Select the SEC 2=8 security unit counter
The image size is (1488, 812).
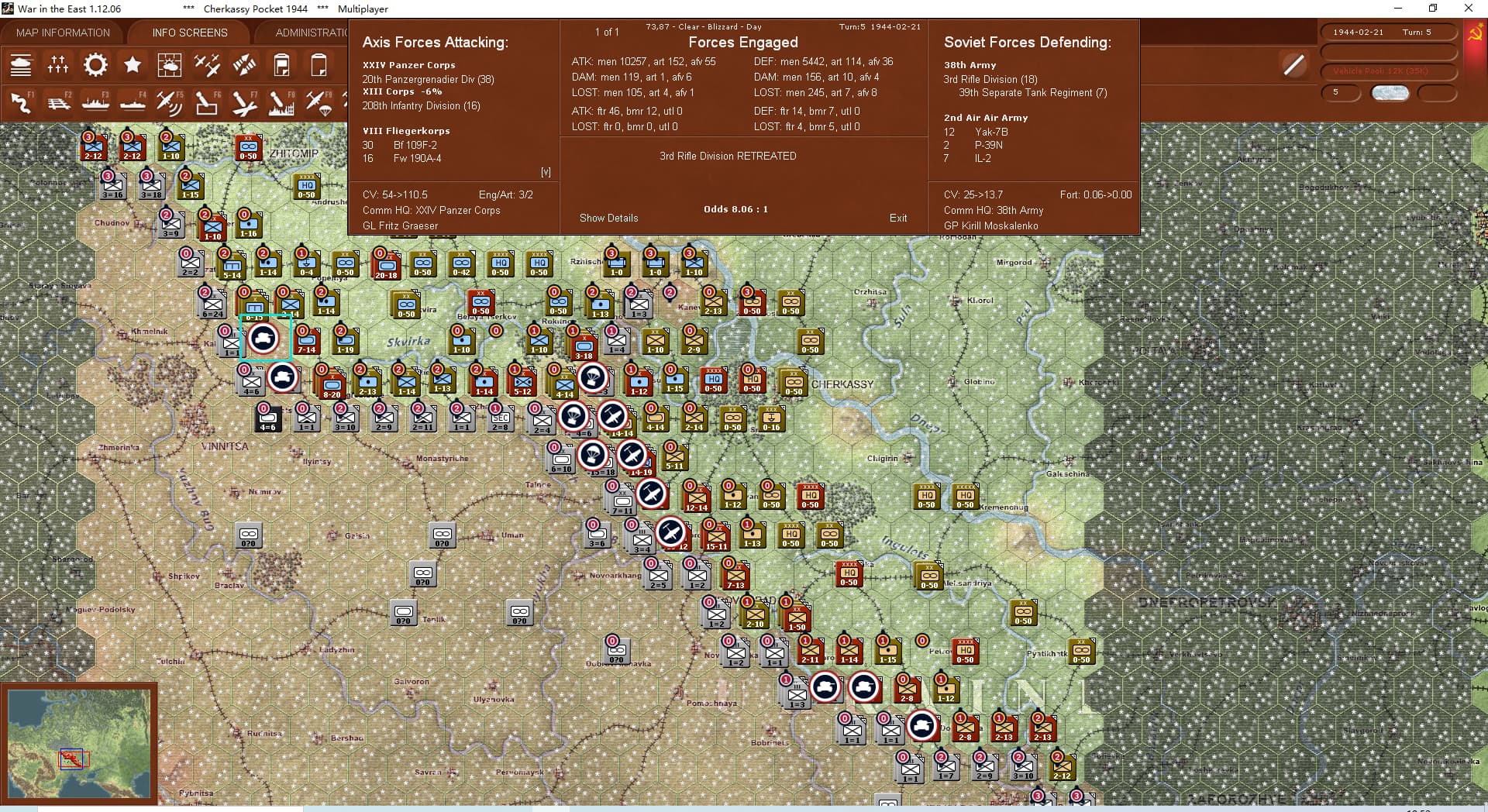click(x=501, y=418)
